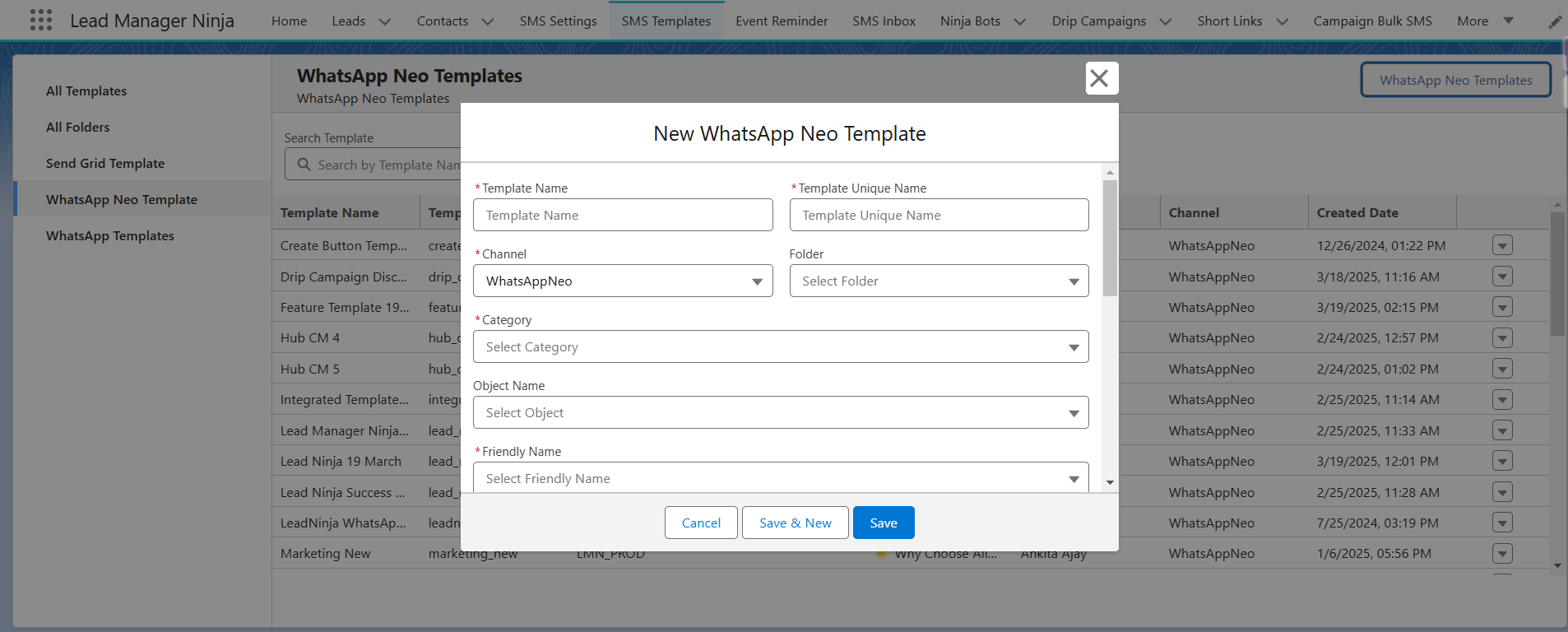Click the template list scrollbar thumb

pyautogui.click(x=1557, y=274)
